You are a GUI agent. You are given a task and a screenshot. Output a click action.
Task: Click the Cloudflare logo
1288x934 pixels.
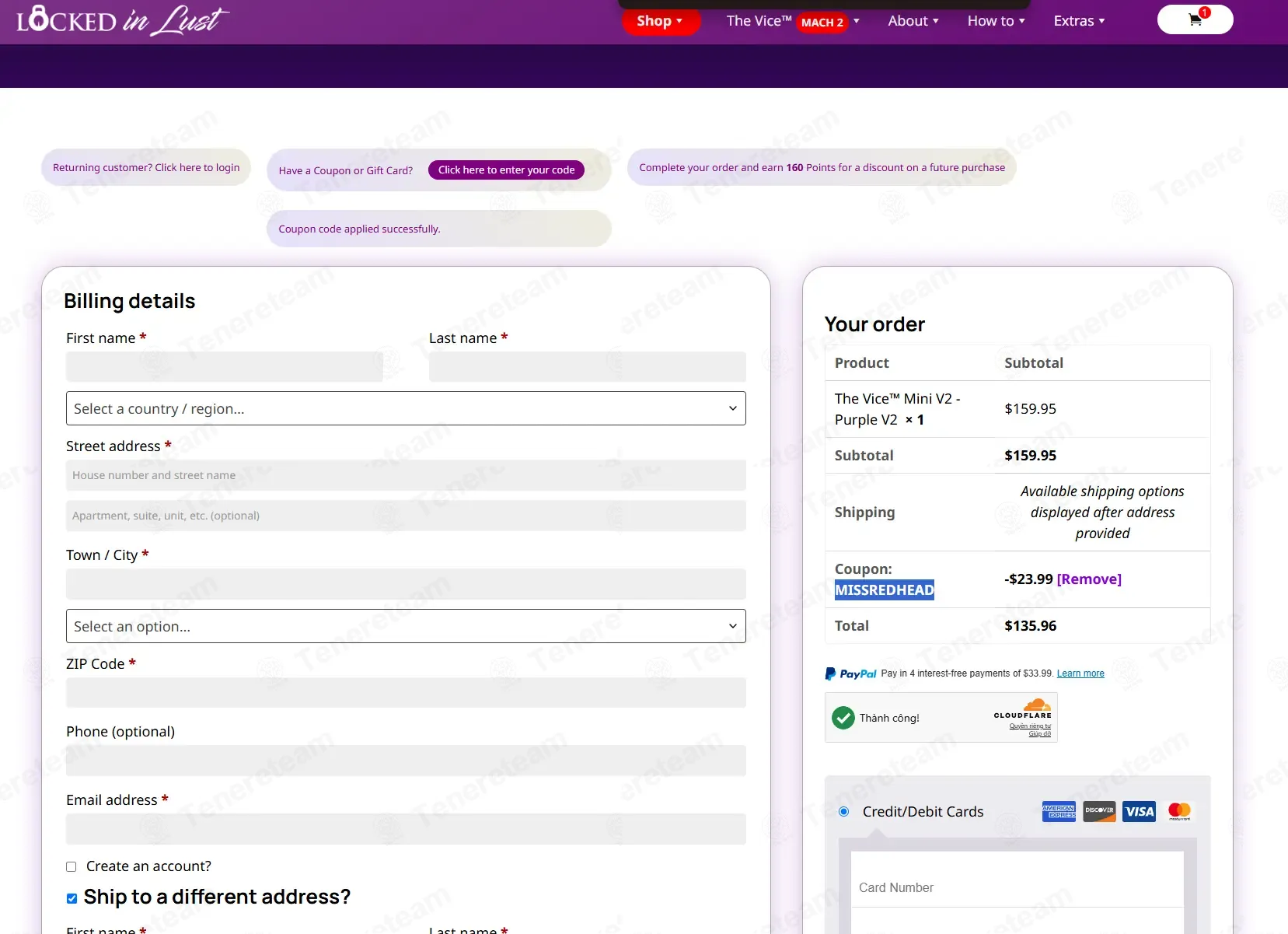point(1023,708)
